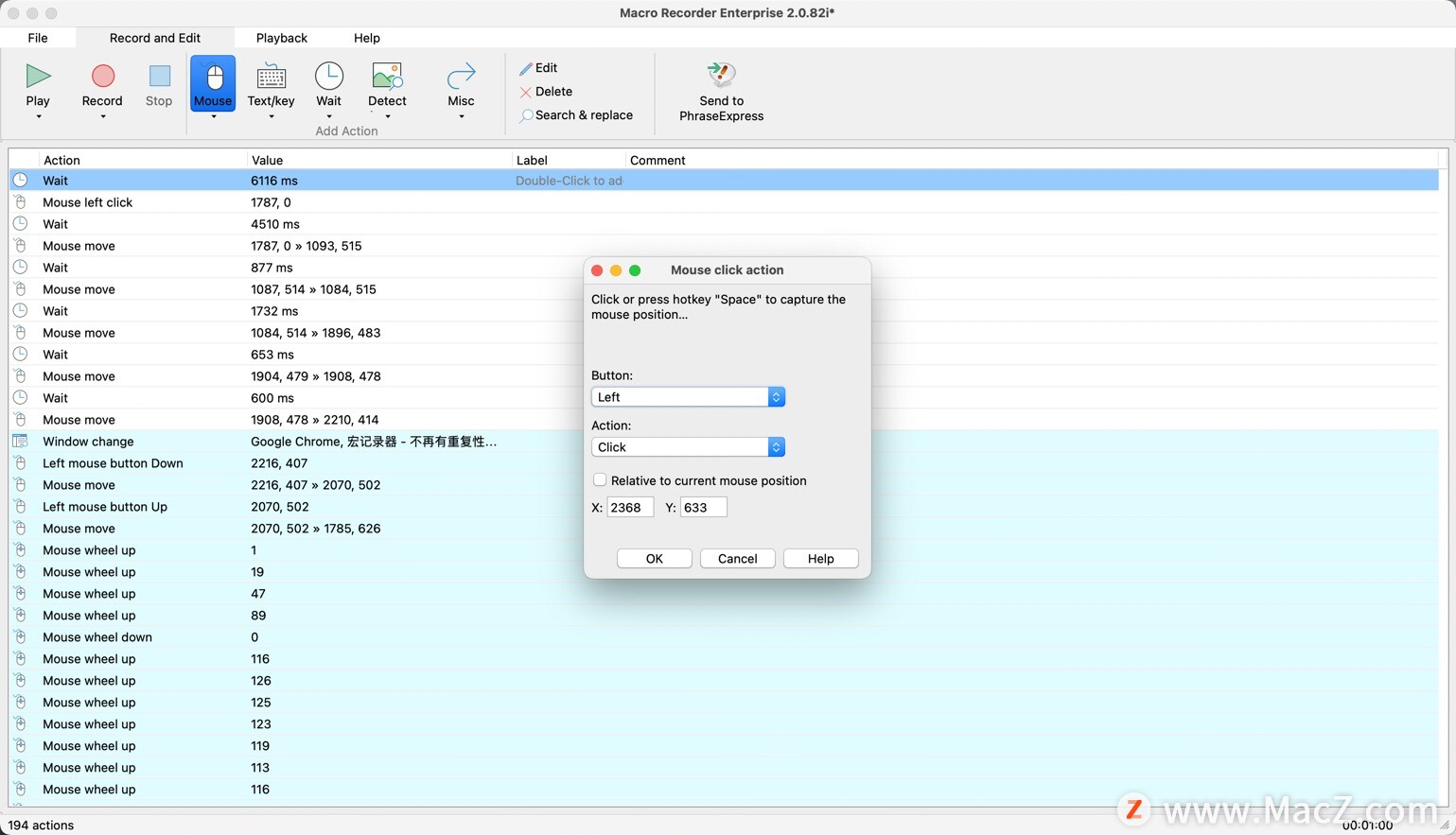Viewport: 1456px width, 835px height.
Task: Open the File menu
Action: click(x=38, y=38)
